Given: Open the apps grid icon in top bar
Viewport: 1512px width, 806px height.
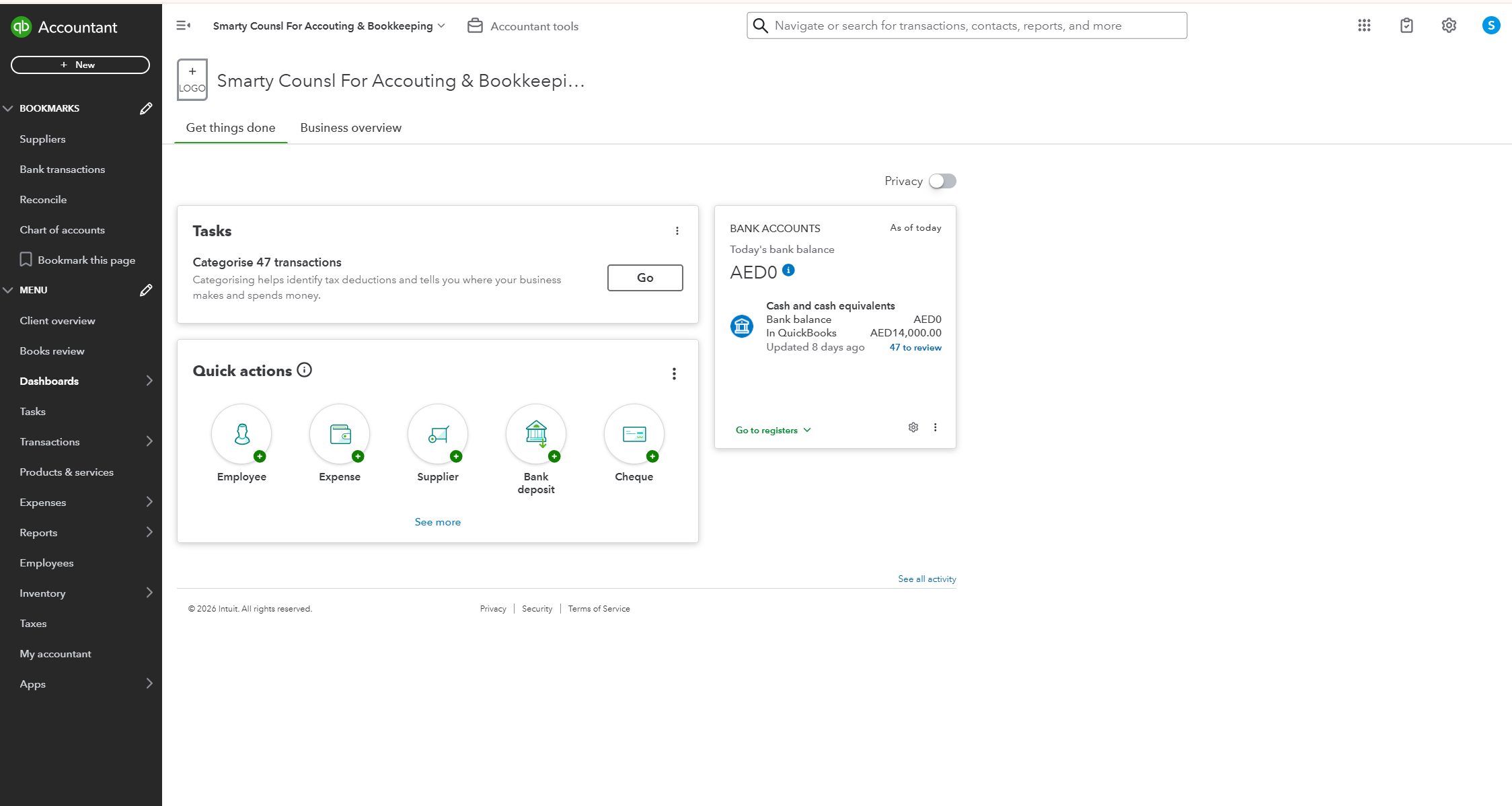Looking at the screenshot, I should coord(1363,25).
